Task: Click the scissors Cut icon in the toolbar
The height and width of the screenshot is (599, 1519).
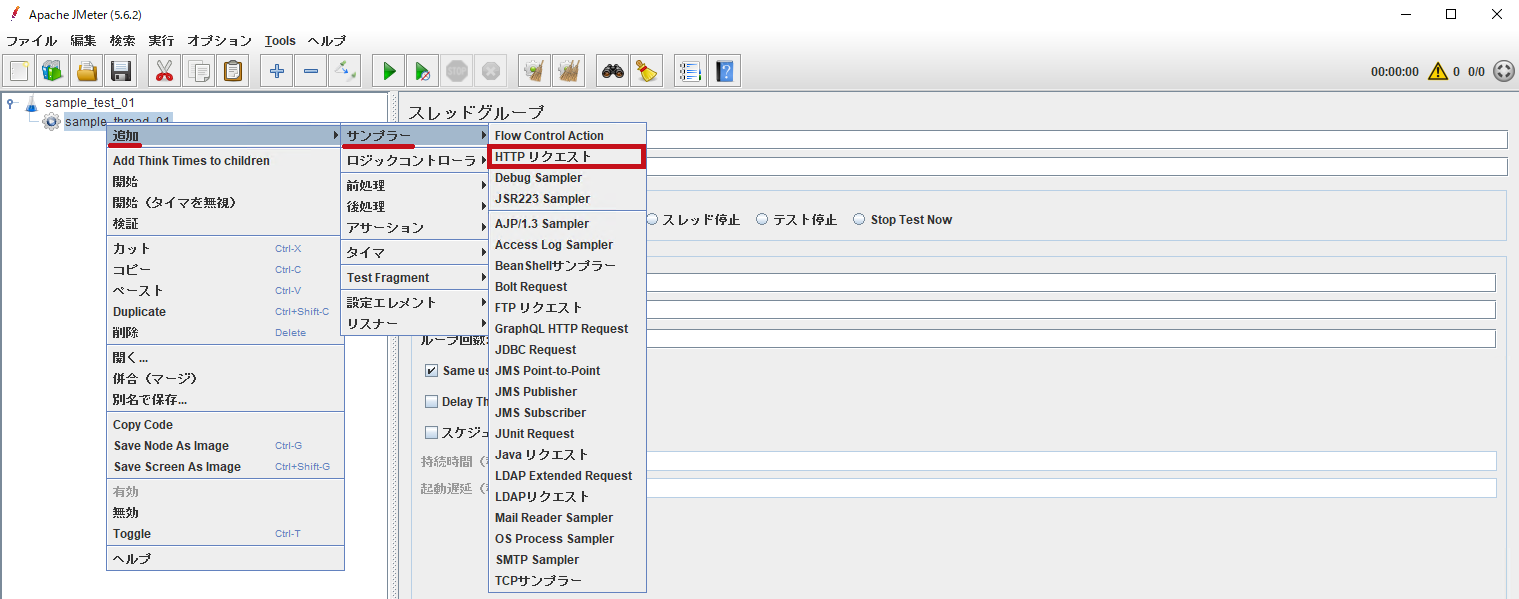Action: [165, 71]
